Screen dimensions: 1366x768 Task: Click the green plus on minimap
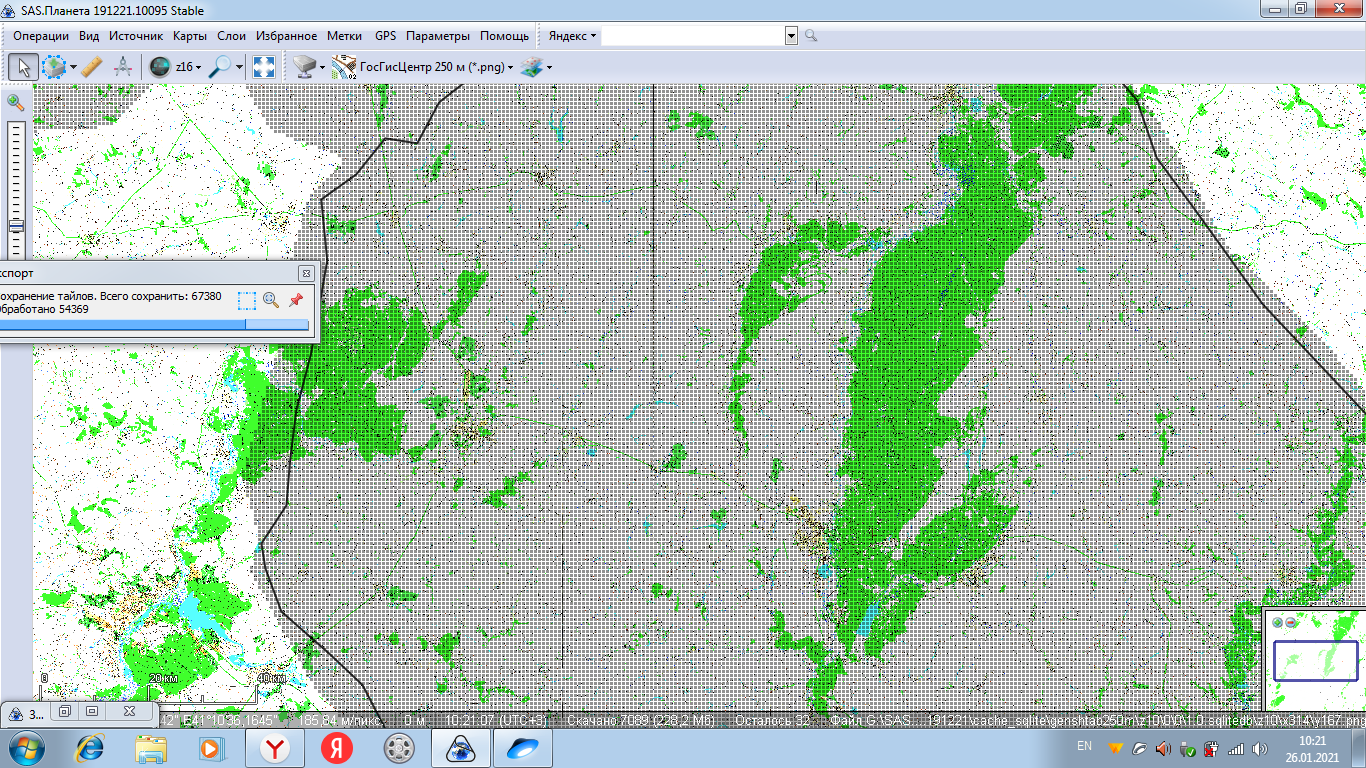pyautogui.click(x=1278, y=622)
